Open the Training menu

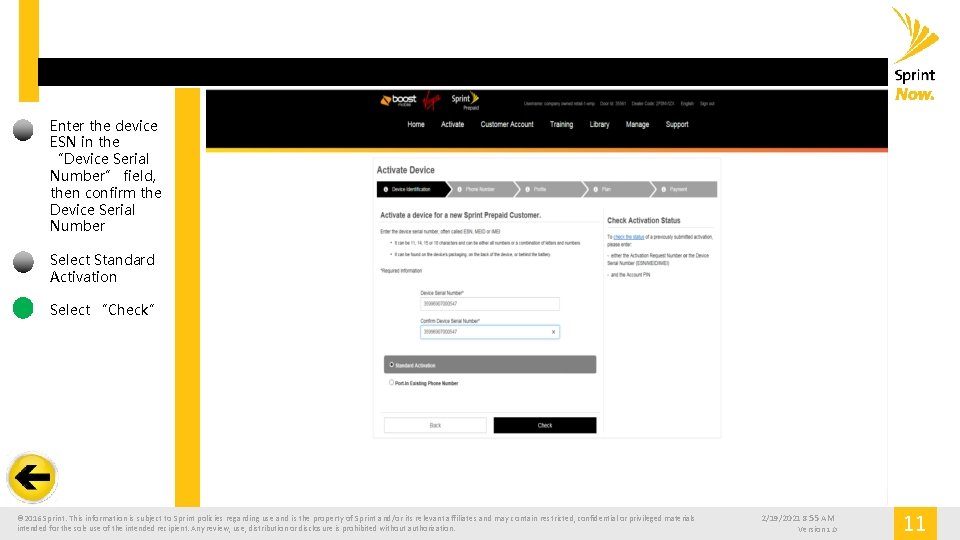[561, 124]
